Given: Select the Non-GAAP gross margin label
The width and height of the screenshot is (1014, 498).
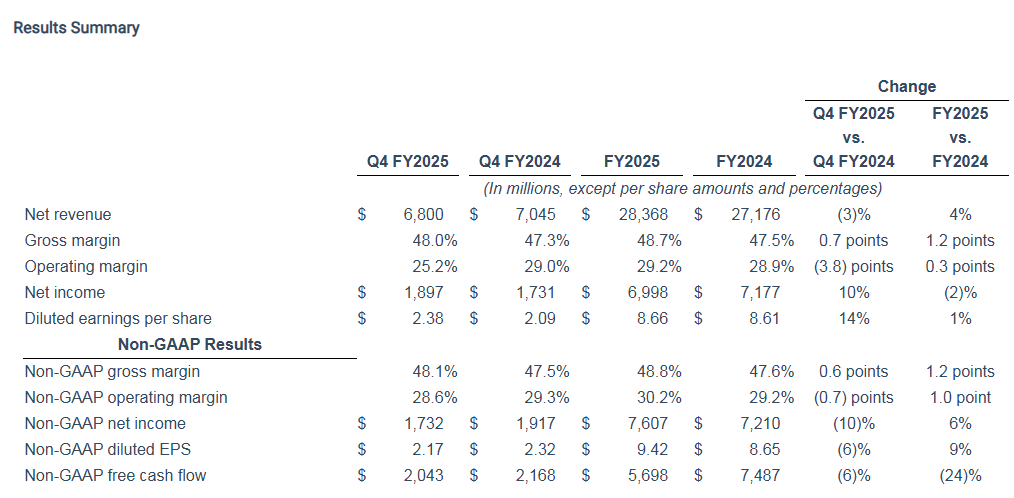Looking at the screenshot, I should coord(111,372).
